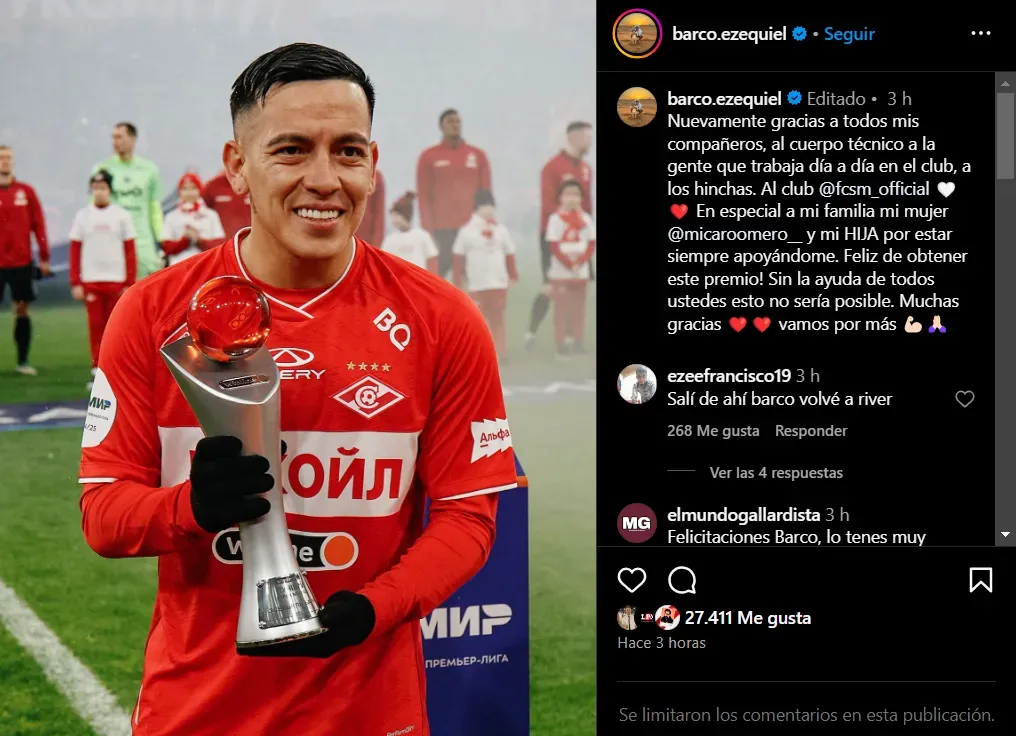The image size is (1016, 736).
Task: Click scrollbar up arrow in comments
Action: [1006, 83]
